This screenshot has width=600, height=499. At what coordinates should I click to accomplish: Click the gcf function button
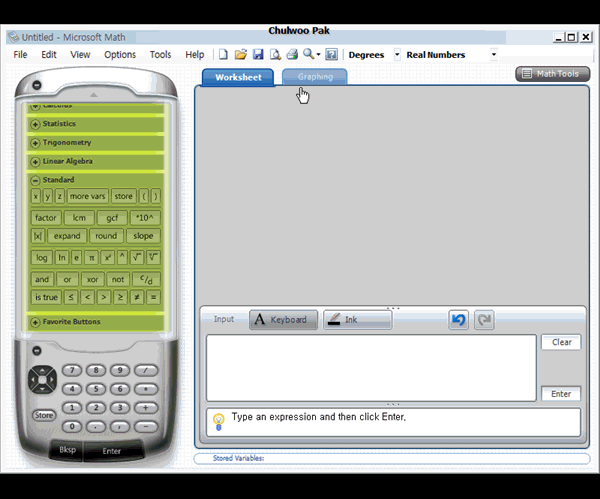(112, 218)
